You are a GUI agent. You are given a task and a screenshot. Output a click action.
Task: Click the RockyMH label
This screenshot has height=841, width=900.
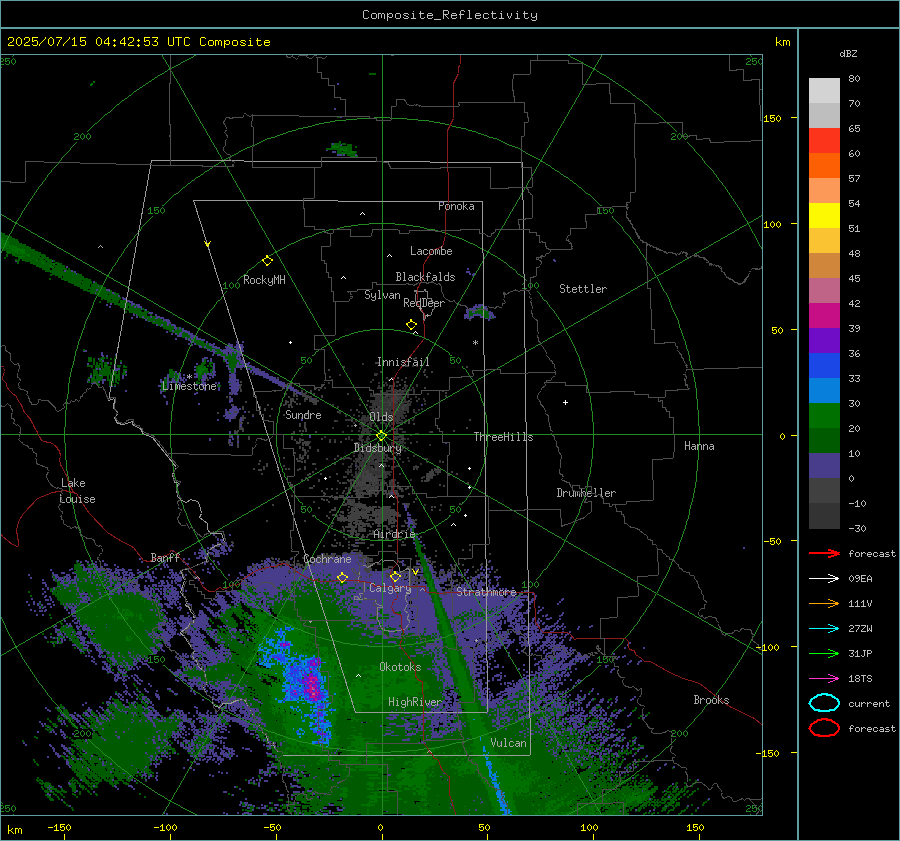[x=264, y=280]
